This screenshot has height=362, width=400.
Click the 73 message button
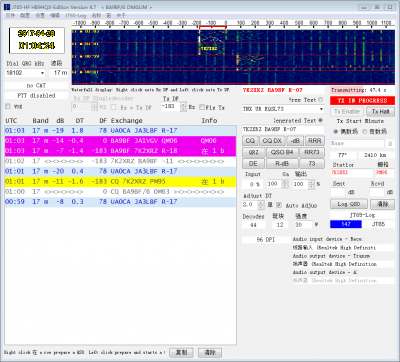click(x=312, y=164)
